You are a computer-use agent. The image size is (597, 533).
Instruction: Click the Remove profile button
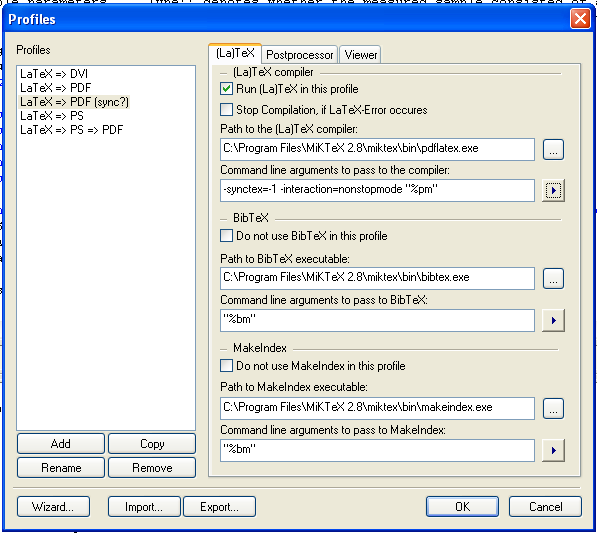coord(152,468)
